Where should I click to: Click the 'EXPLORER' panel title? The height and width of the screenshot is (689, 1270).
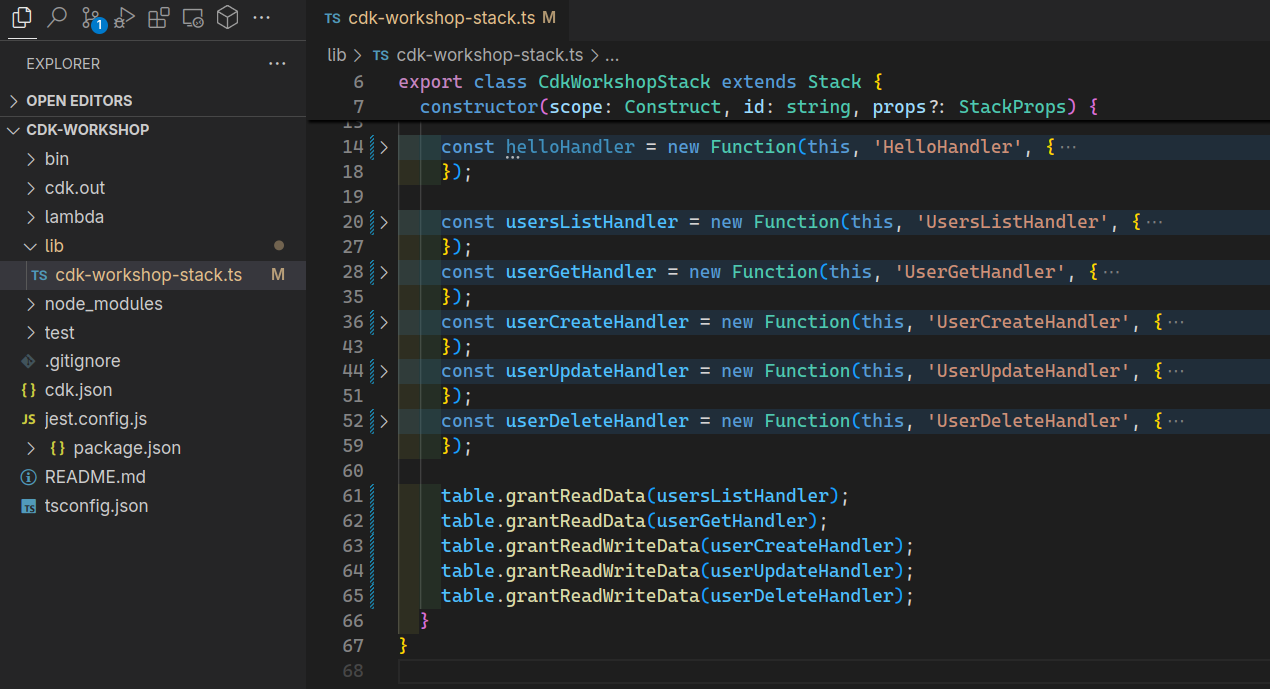(63, 64)
